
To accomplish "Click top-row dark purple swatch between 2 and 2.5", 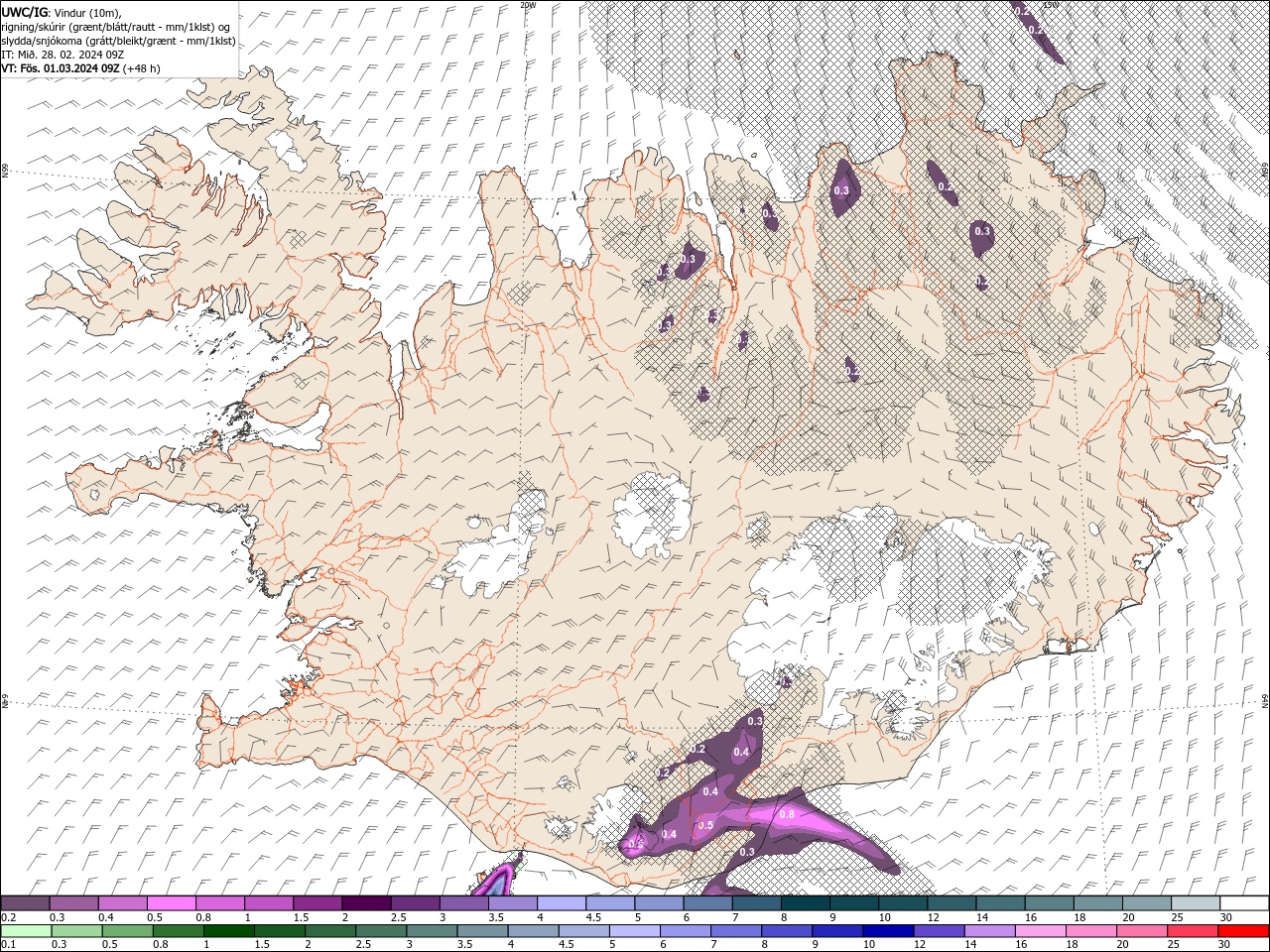I will (366, 903).
